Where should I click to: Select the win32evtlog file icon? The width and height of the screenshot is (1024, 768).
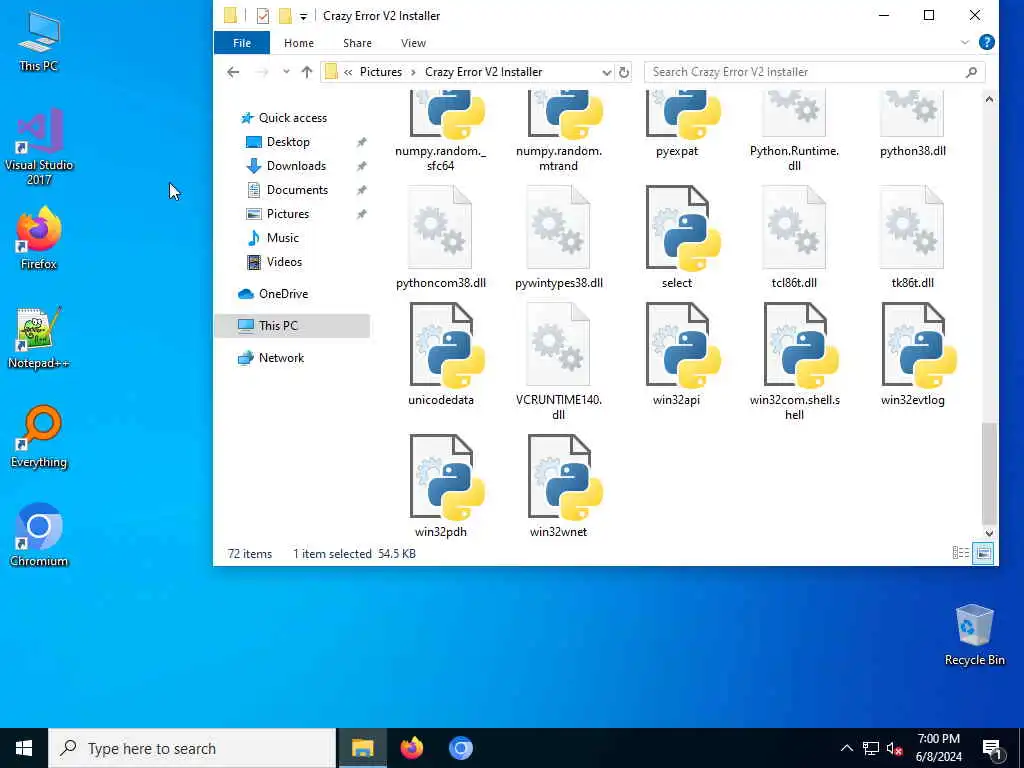[920, 345]
